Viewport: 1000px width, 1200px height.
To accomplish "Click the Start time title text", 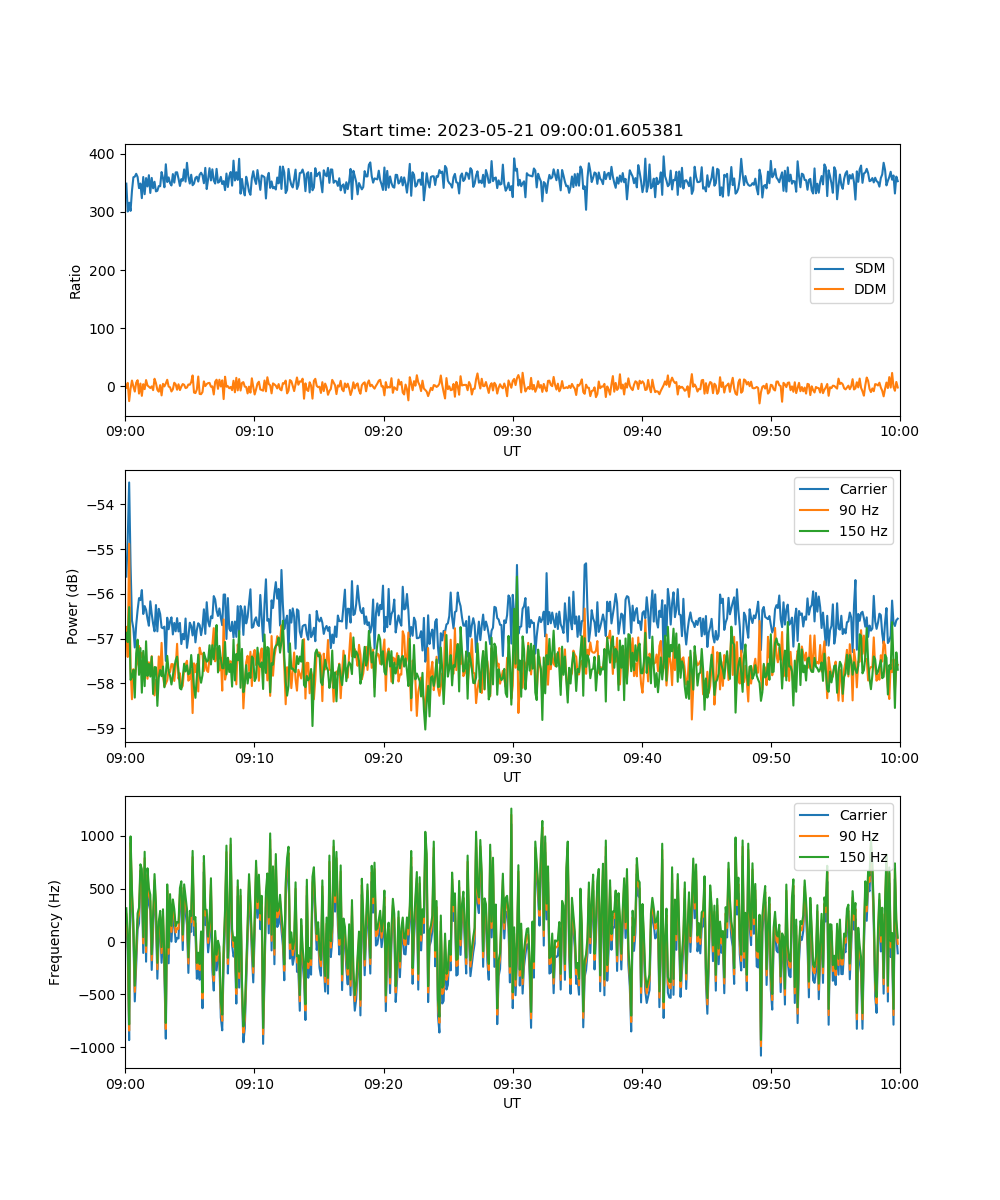I will coord(512,131).
